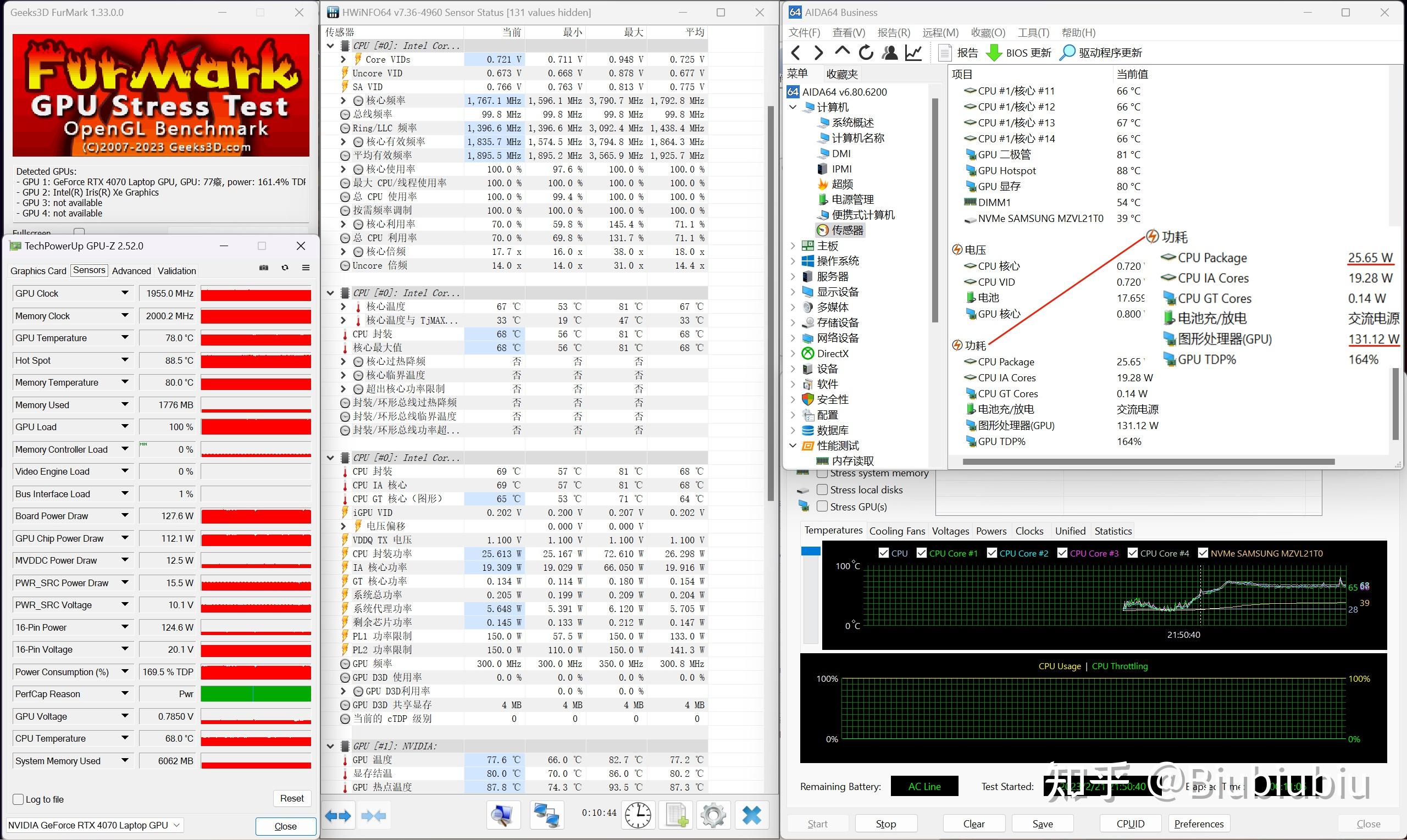Enable the Log to file checkbox
This screenshot has width=1407, height=840.
19,799
